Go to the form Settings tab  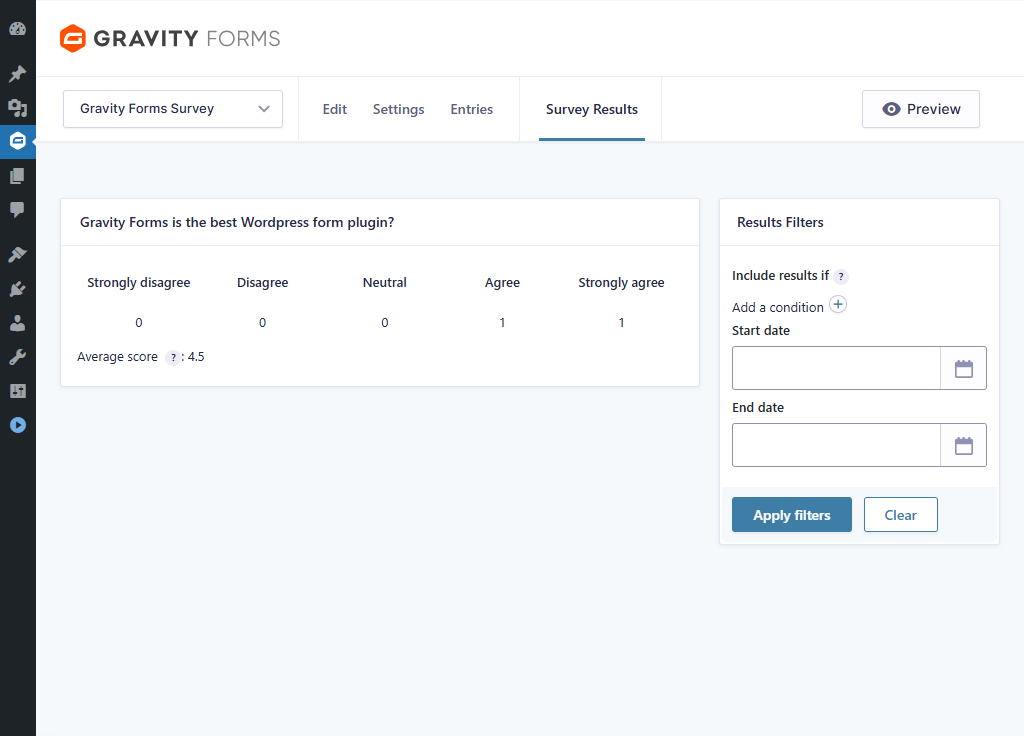click(x=398, y=110)
